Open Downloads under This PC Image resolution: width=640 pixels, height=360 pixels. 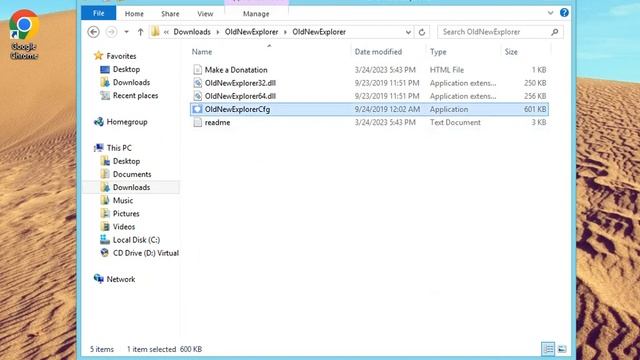131,187
